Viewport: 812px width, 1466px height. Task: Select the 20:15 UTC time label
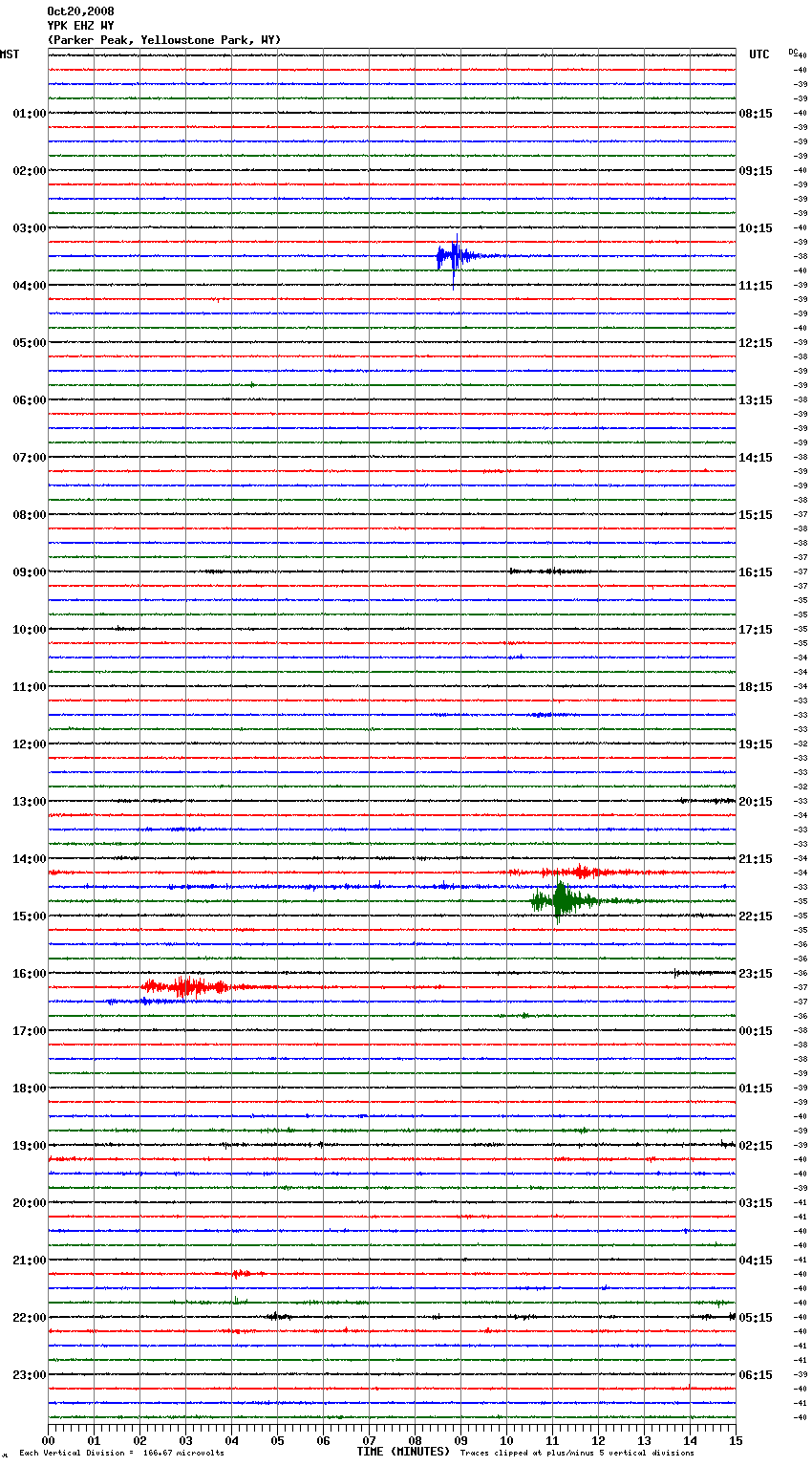(x=756, y=802)
